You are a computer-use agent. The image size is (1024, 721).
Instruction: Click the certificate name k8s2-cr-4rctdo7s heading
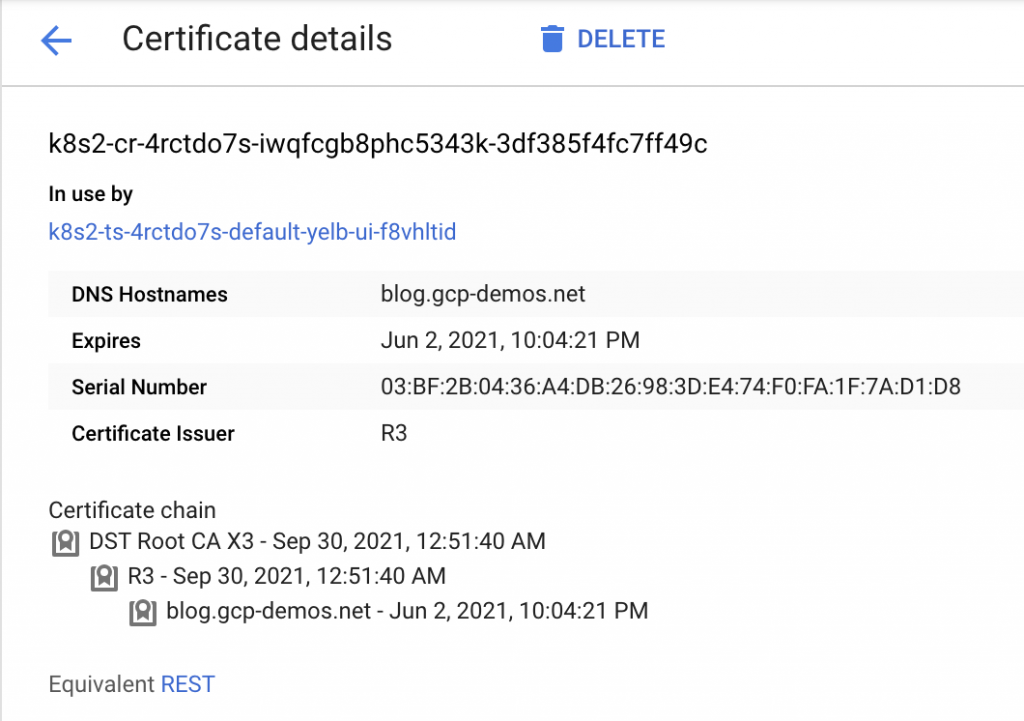(x=378, y=144)
